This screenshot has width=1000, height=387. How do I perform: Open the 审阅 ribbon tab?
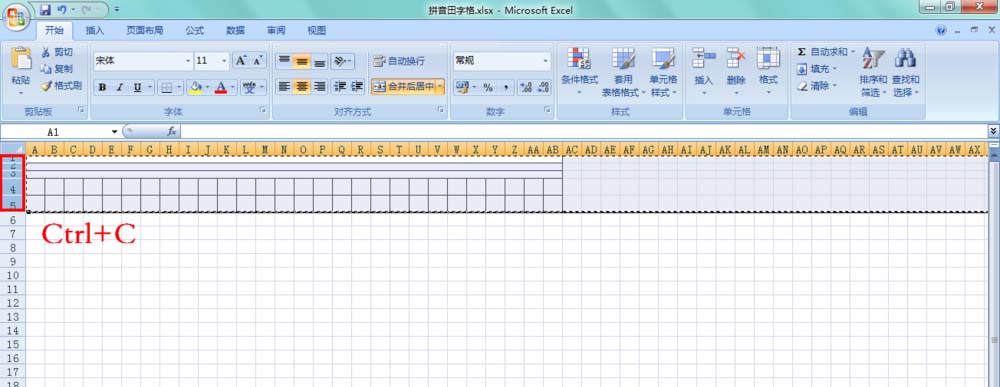pyautogui.click(x=276, y=30)
